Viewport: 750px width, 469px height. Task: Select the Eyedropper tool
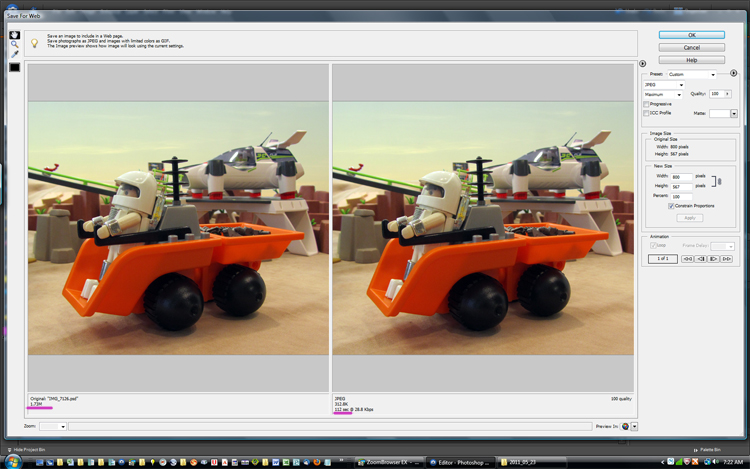click(14, 55)
